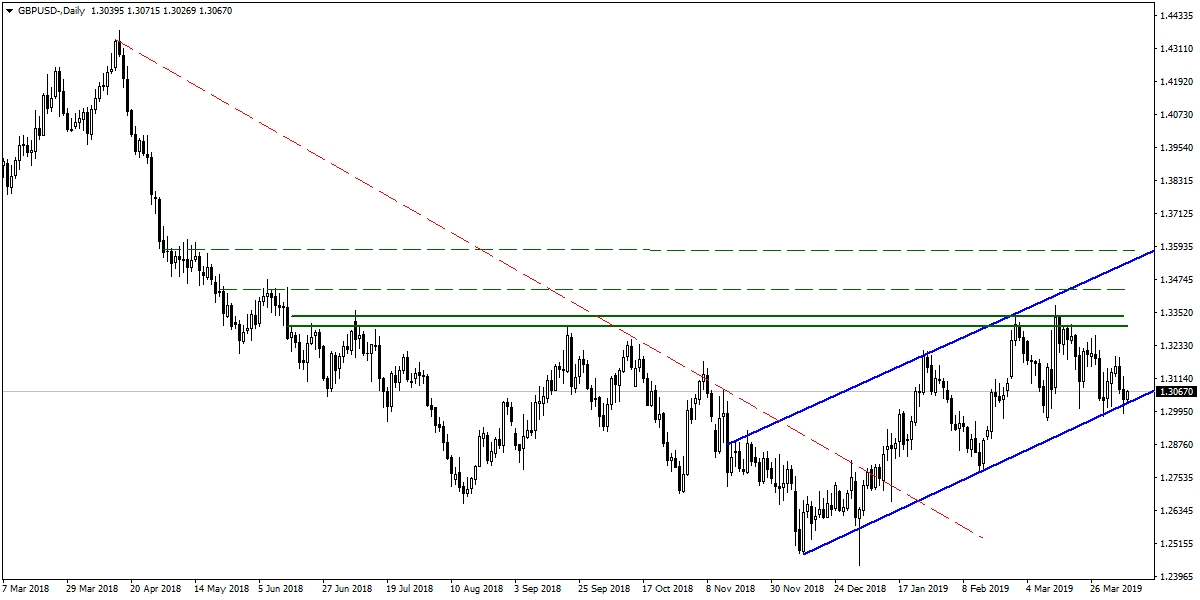This screenshot has height=600, width=1200.
Task: Click the 29 Mar 2018 date label
Action: 93,590
